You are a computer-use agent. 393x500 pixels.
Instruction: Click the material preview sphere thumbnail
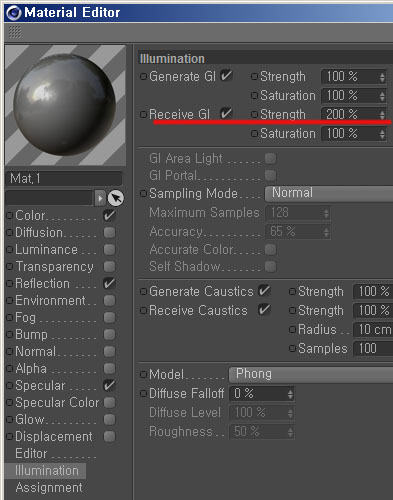pyautogui.click(x=65, y=105)
